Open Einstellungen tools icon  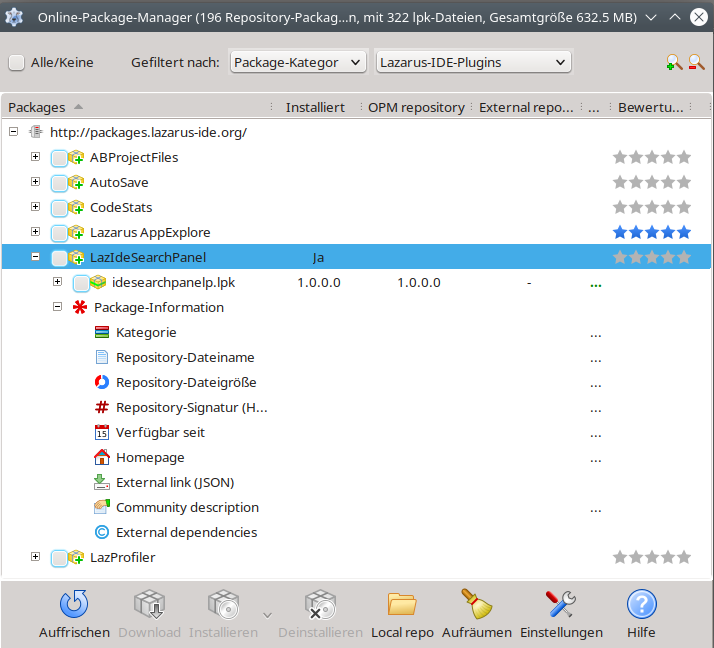(561, 604)
